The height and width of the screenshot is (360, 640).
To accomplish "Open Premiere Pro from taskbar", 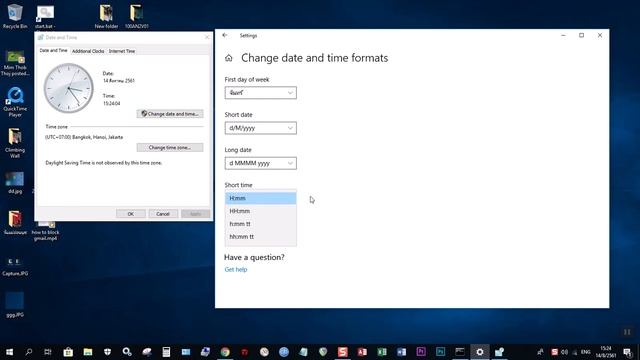I will pos(421,352).
